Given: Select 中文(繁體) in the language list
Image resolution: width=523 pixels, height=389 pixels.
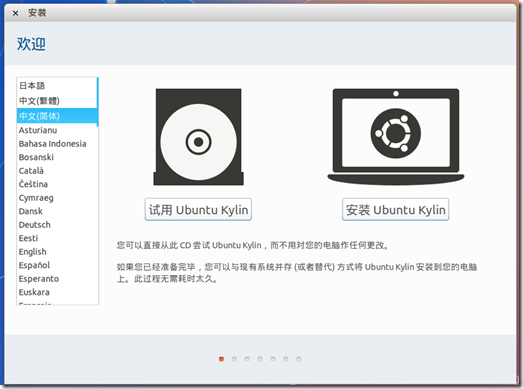Looking at the screenshot, I should pyautogui.click(x=57, y=101).
